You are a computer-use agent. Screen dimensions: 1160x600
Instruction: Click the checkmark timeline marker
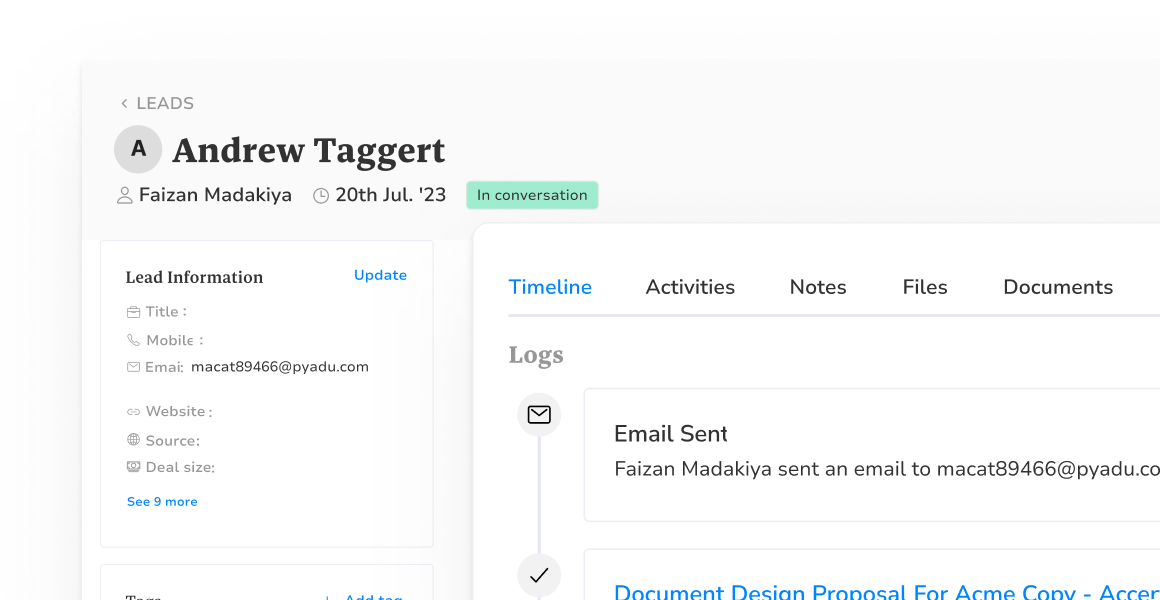539,575
